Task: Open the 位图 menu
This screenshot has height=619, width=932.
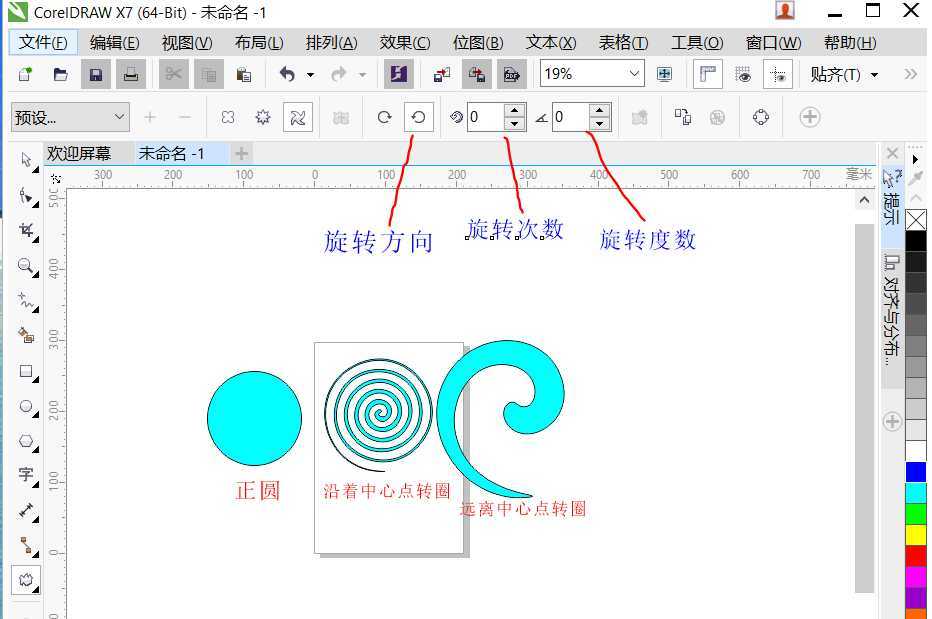Action: pyautogui.click(x=477, y=43)
